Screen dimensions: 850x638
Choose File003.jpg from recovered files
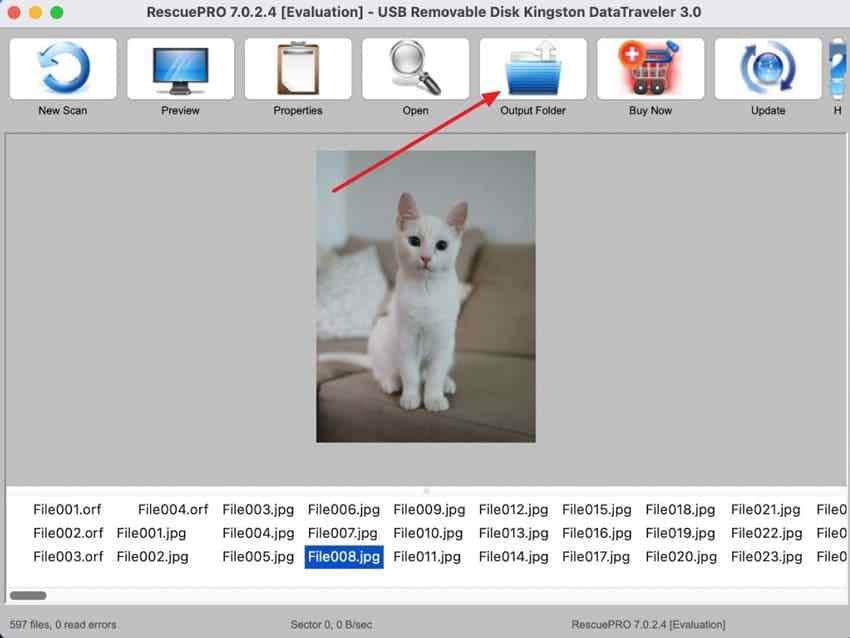coord(258,510)
